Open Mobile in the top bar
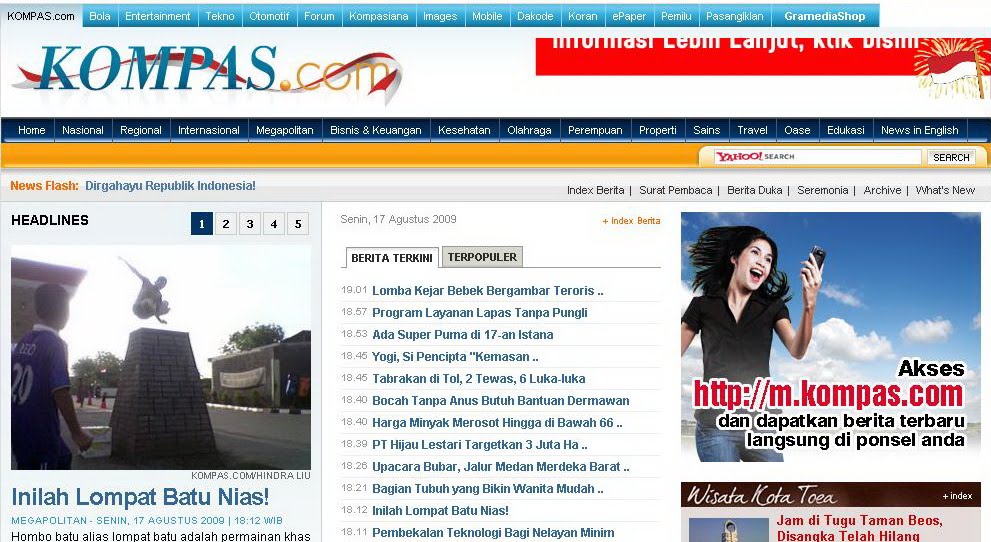 [x=487, y=16]
